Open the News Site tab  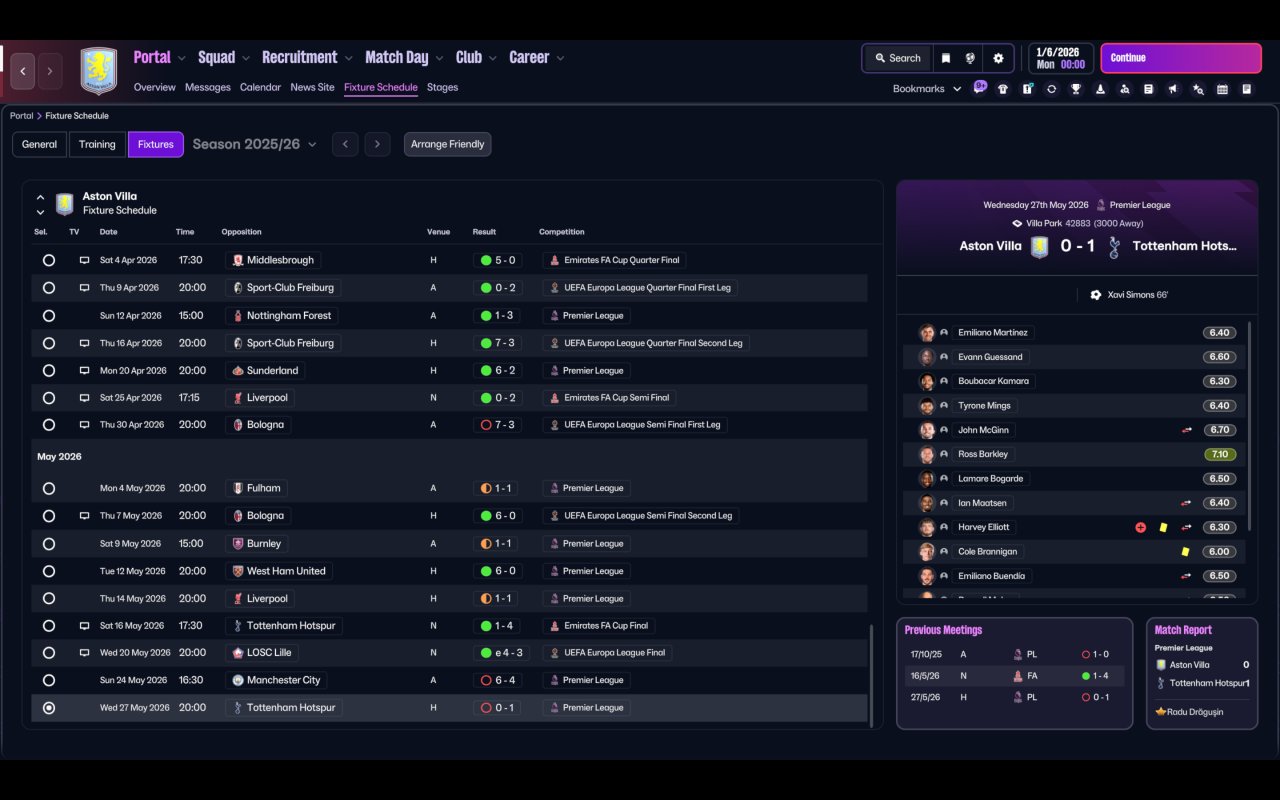(312, 87)
